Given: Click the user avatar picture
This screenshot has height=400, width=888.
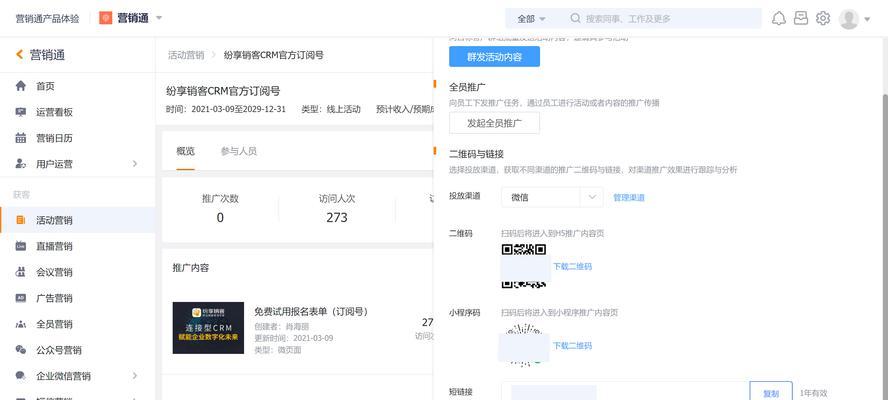Looking at the screenshot, I should tap(848, 19).
